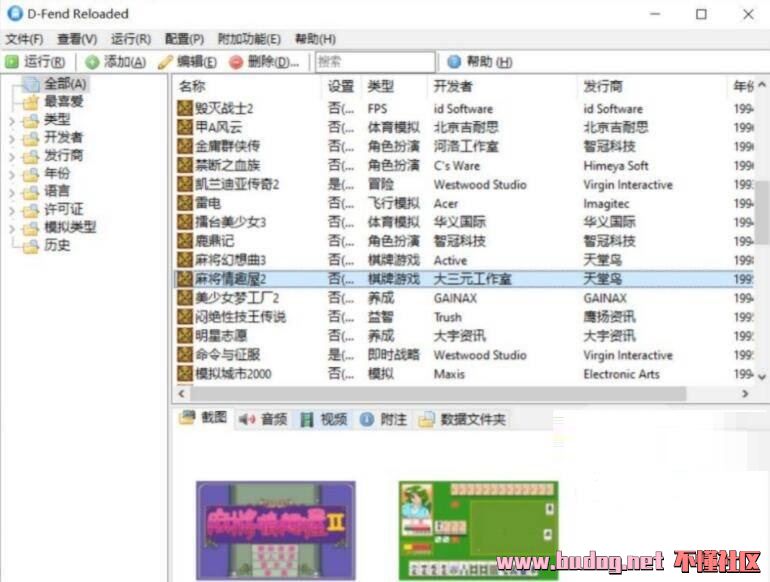770x582 pixels.
Task: Switch to the 数据文件夹 tab
Action: tap(464, 419)
